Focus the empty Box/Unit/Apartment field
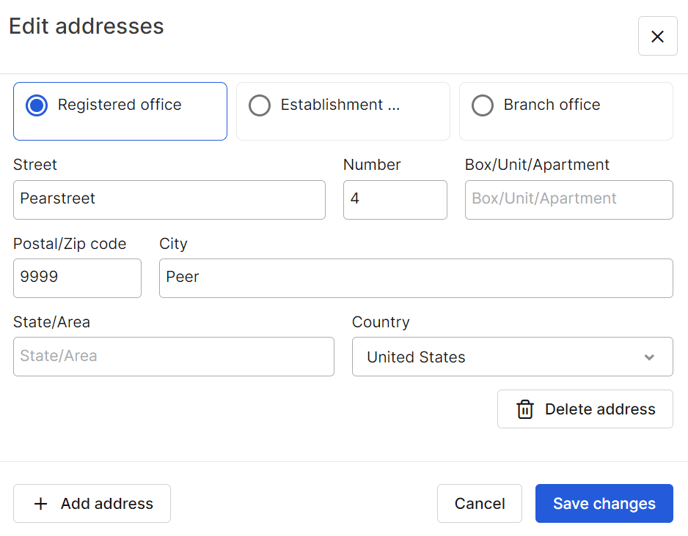This screenshot has height=536, width=688. (569, 200)
